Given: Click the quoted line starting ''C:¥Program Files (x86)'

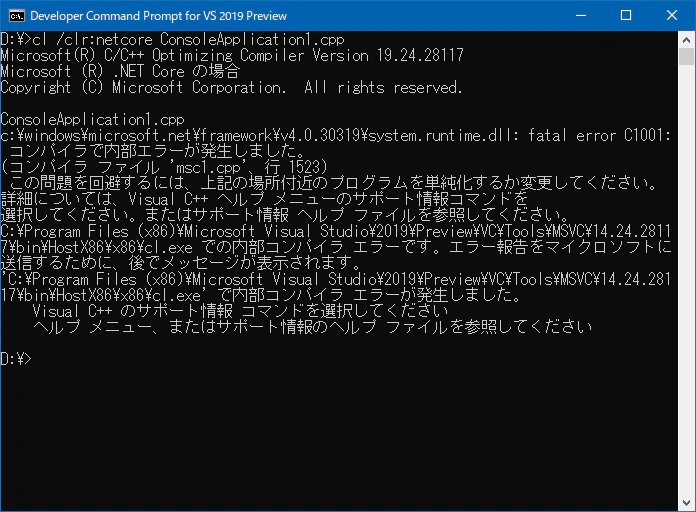Looking at the screenshot, I should [336, 279].
